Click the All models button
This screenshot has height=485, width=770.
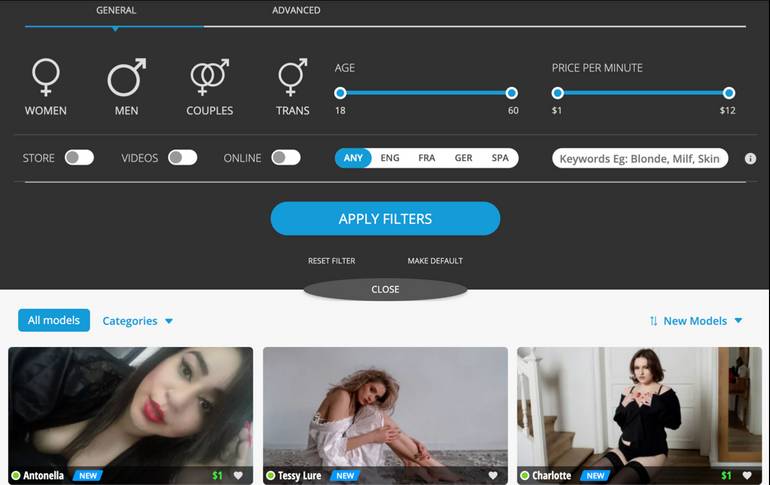(x=54, y=320)
